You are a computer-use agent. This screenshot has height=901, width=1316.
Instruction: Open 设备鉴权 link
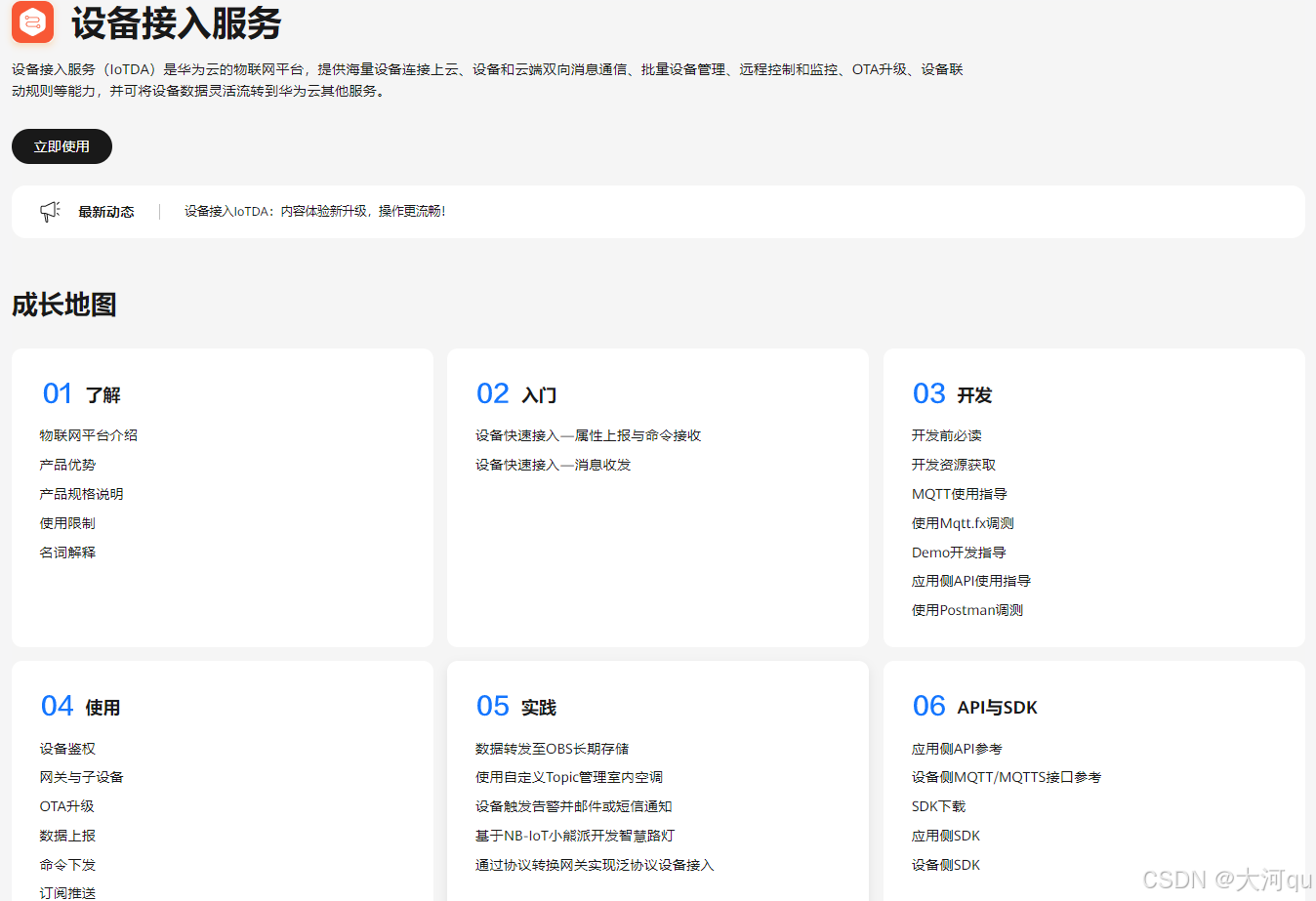(x=67, y=749)
